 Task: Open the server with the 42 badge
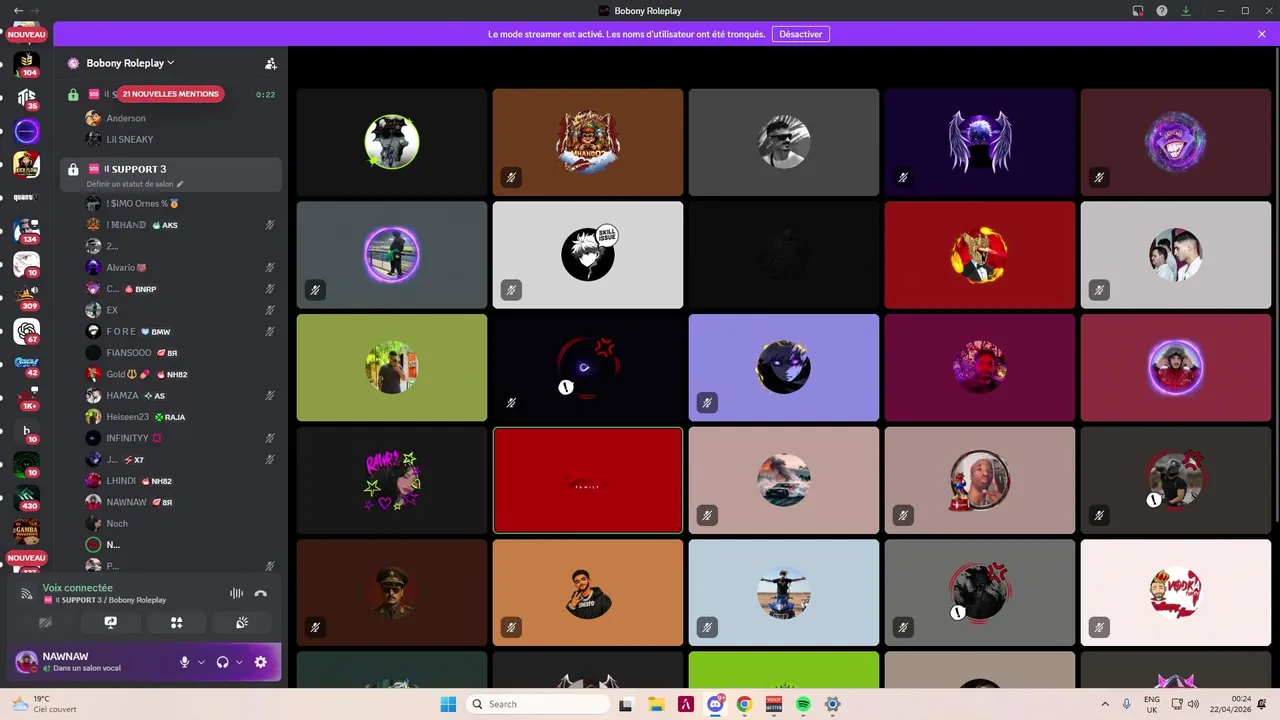point(27,365)
